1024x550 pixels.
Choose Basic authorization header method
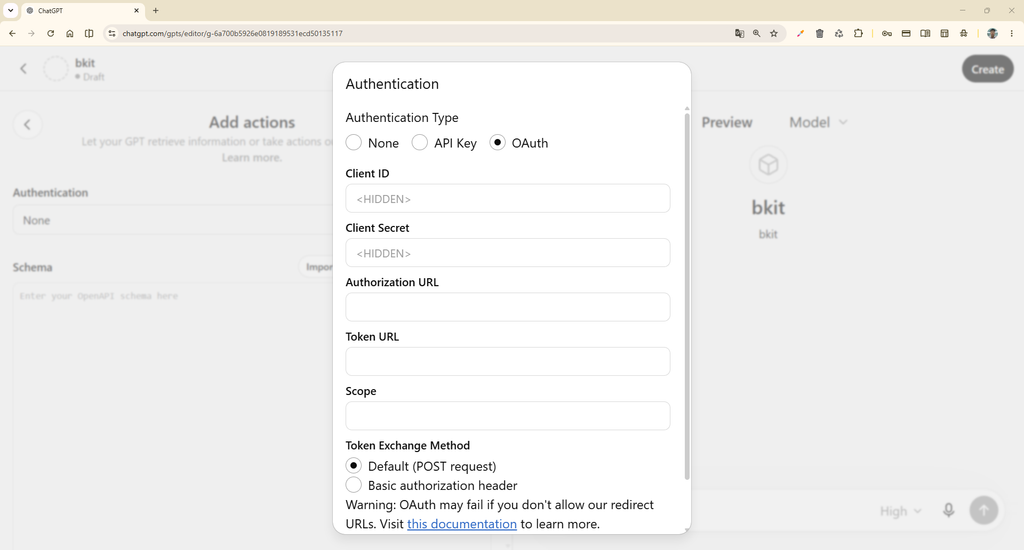point(353,485)
